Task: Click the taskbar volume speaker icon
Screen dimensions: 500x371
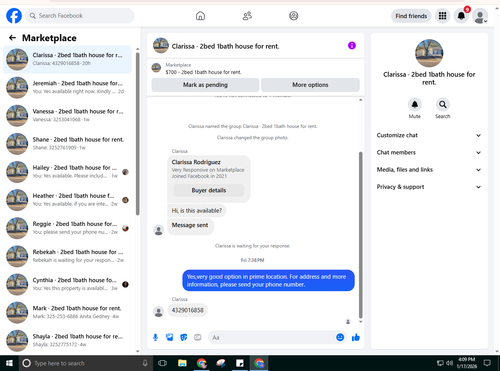Action: point(450,363)
